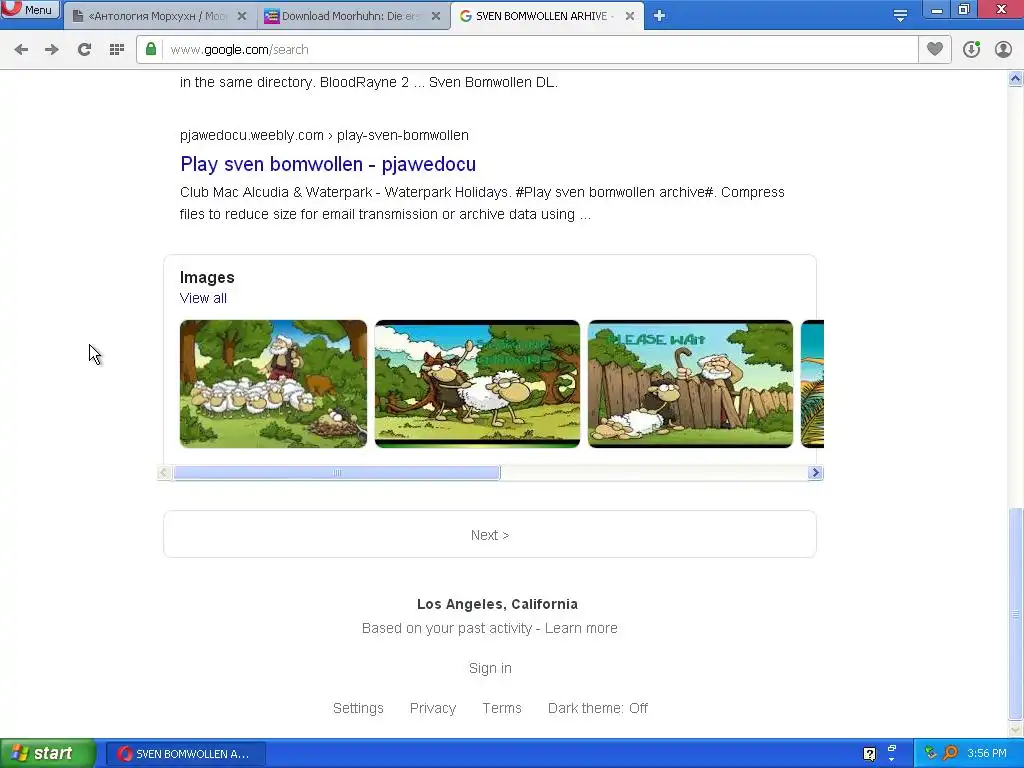Viewport: 1024px width, 768px height.
Task: Click the Los Angeles, California location text
Action: tap(497, 604)
